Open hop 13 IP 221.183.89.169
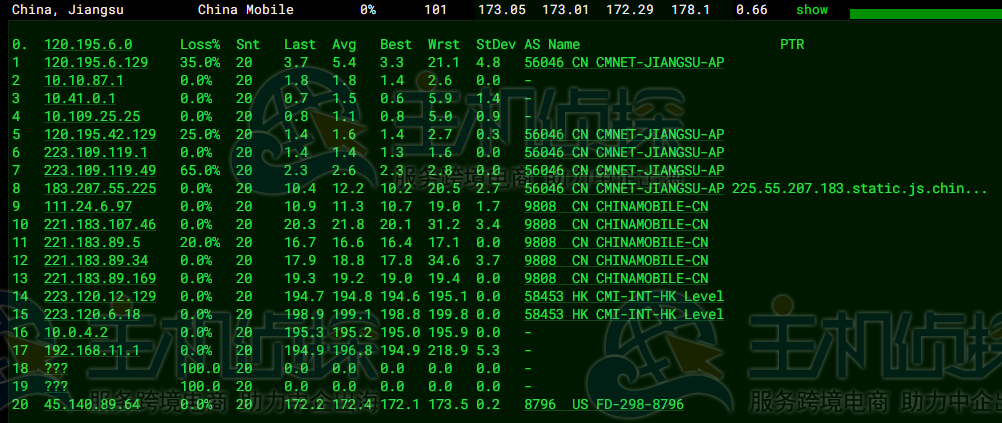 click(x=100, y=279)
